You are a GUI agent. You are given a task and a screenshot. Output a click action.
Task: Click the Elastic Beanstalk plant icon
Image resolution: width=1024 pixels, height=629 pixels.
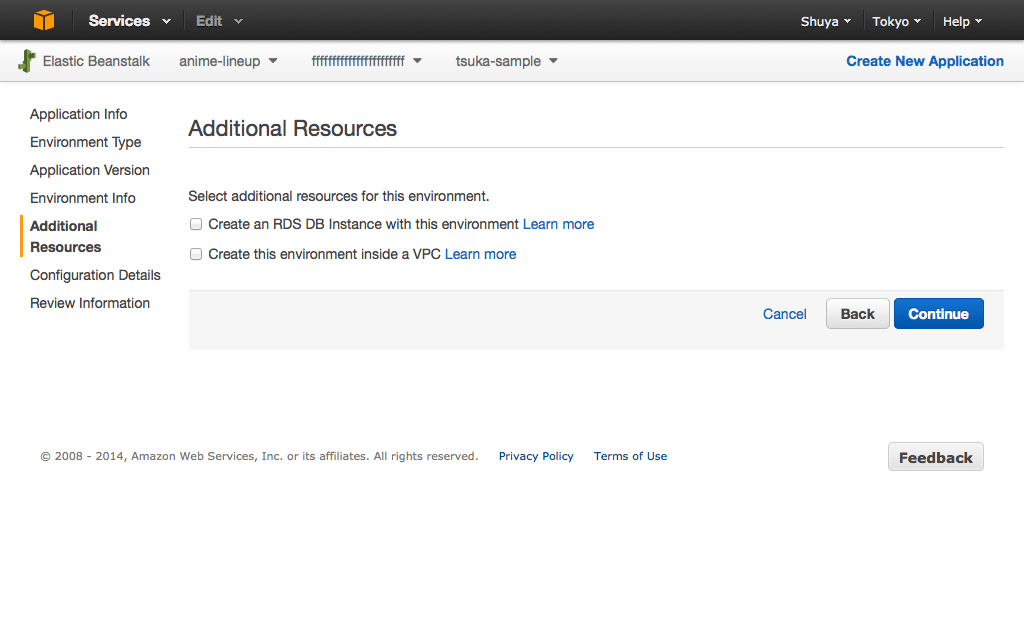point(27,61)
